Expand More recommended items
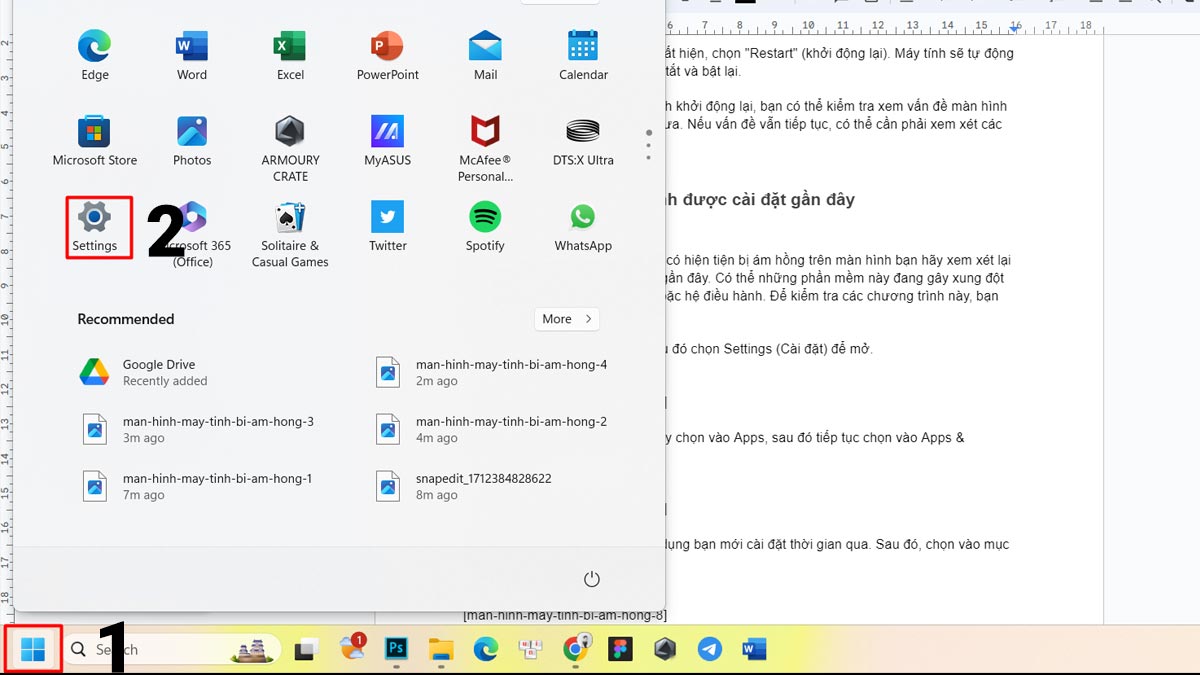This screenshot has width=1200, height=675. click(x=567, y=319)
